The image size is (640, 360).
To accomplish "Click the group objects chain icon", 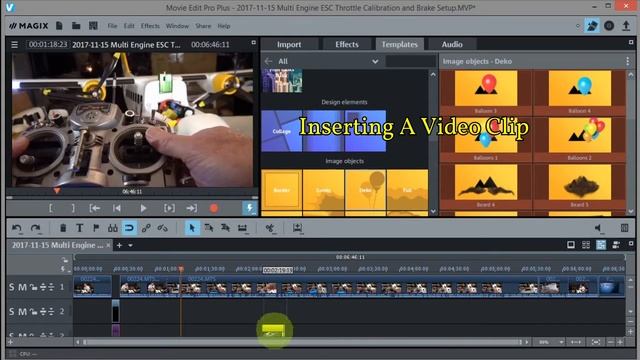I will (x=146, y=228).
